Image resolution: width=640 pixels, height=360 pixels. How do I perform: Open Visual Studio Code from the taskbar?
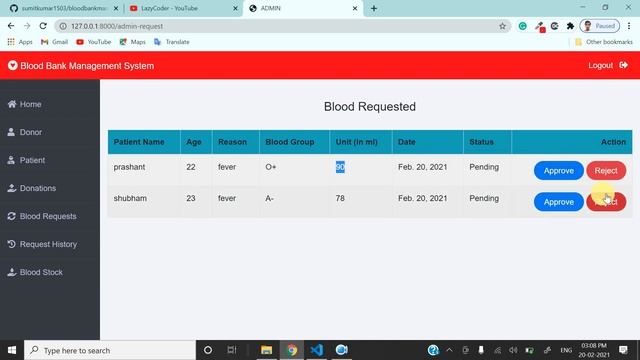click(x=317, y=350)
